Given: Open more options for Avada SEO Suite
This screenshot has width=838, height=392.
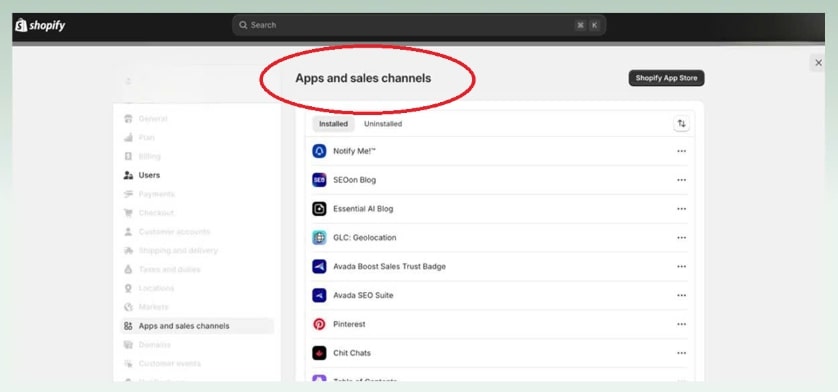Looking at the screenshot, I should (x=681, y=296).
